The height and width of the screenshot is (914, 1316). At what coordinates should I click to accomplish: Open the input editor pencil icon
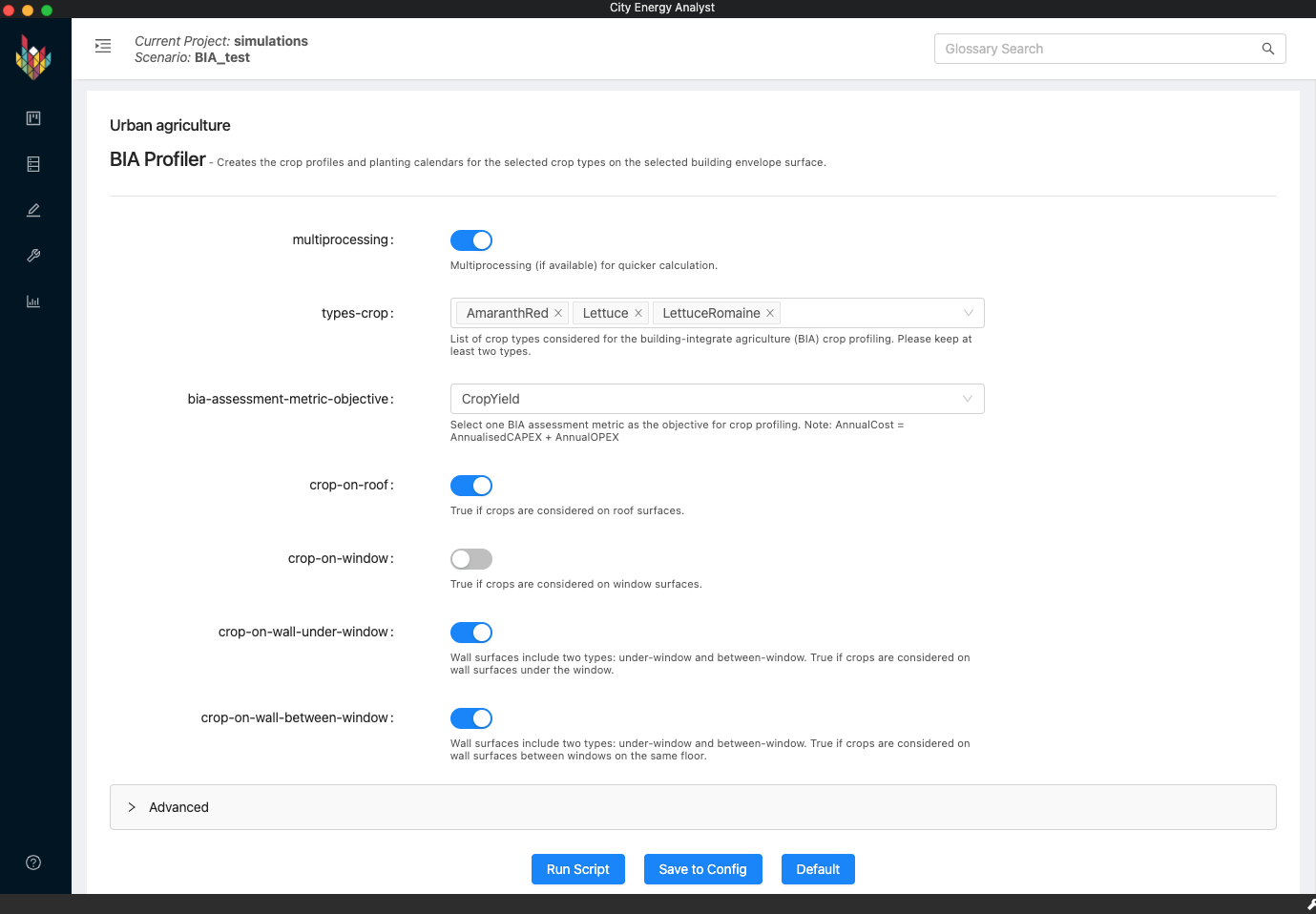tap(33, 210)
